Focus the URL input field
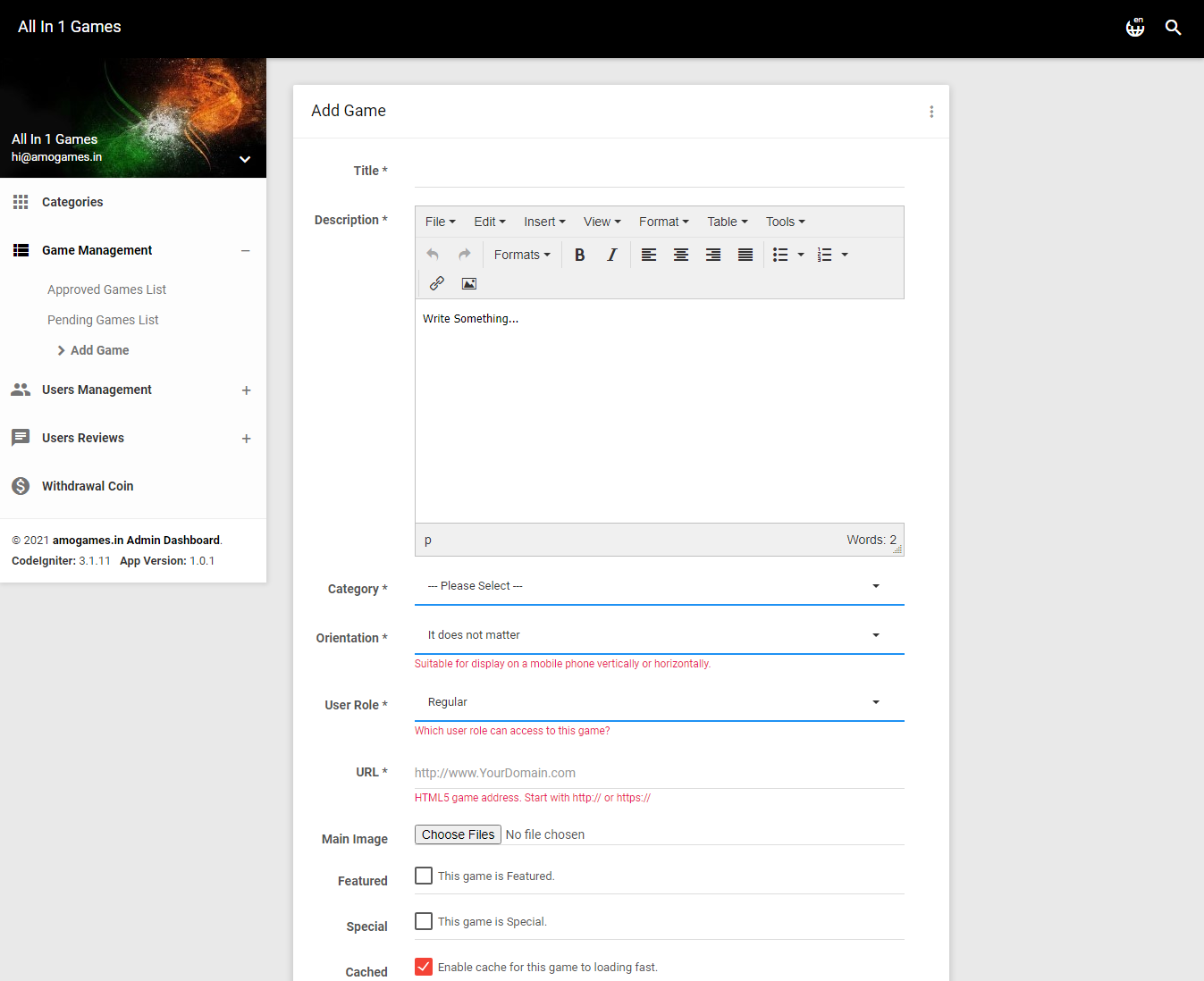This screenshot has height=981, width=1204. tap(660, 773)
